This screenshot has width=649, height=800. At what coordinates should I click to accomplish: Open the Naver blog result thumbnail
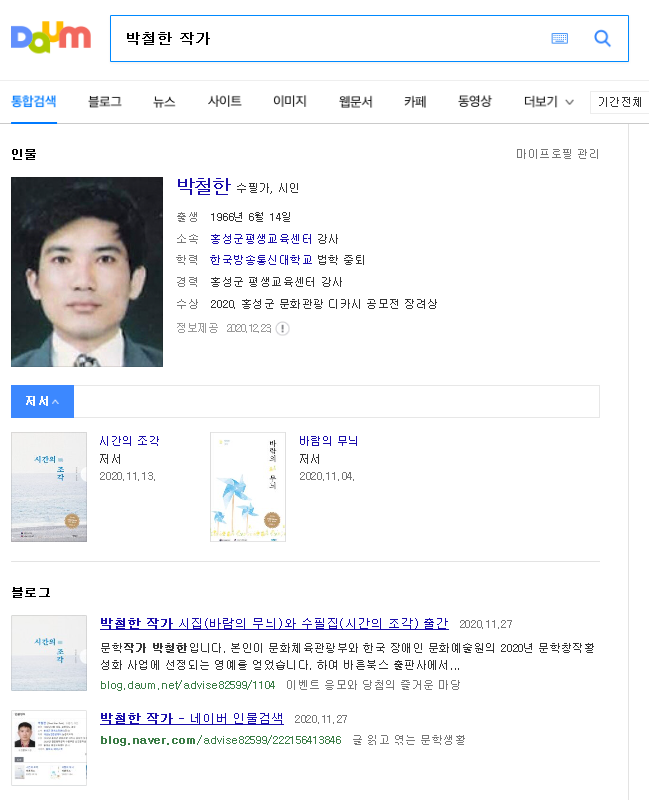coord(48,748)
